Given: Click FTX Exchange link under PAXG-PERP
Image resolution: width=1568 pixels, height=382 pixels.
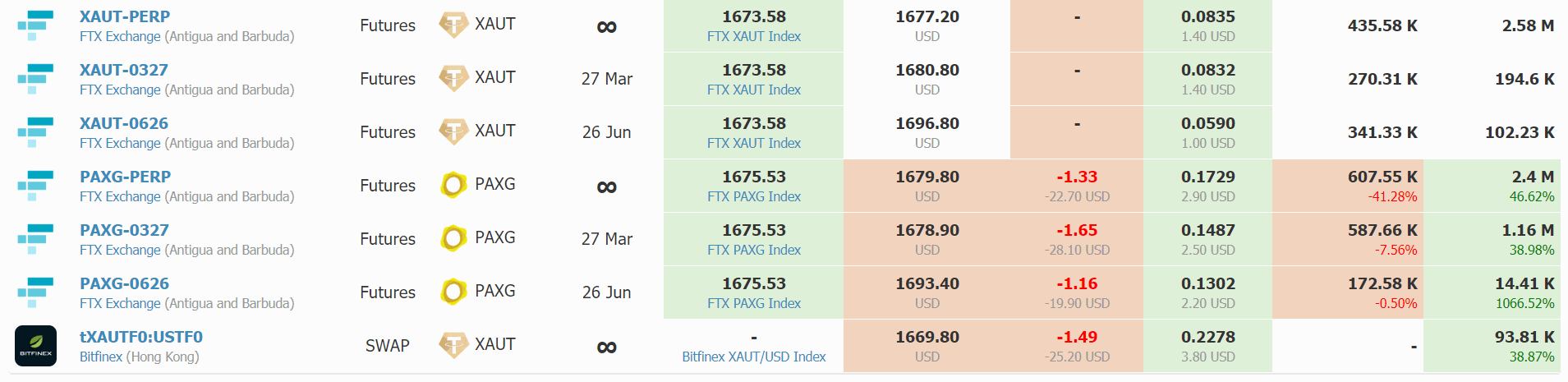Looking at the screenshot, I should 120,196.
